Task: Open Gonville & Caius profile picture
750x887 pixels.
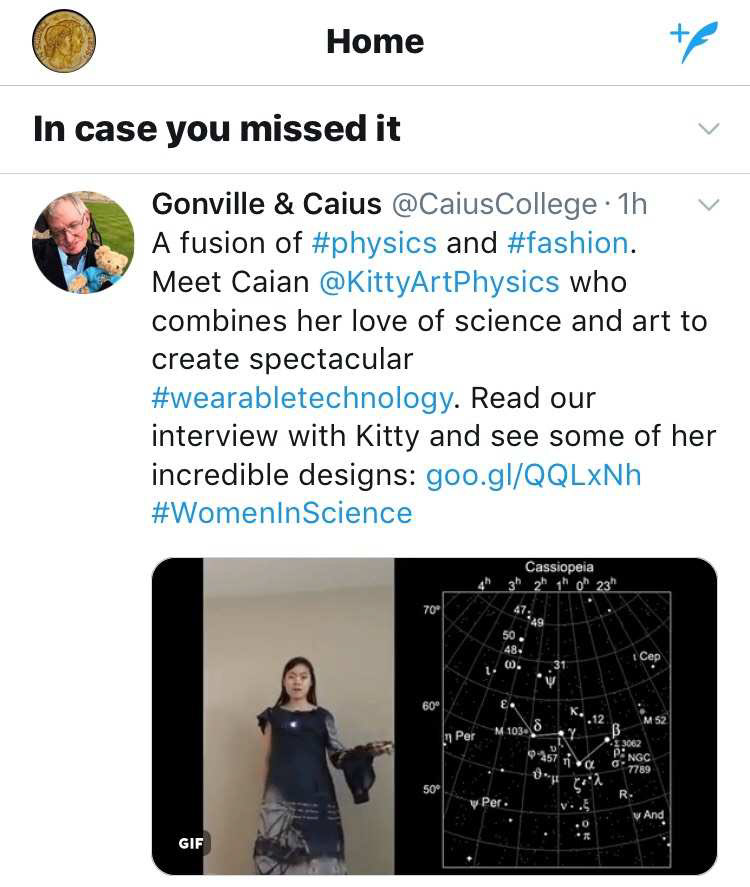Action: click(x=83, y=243)
